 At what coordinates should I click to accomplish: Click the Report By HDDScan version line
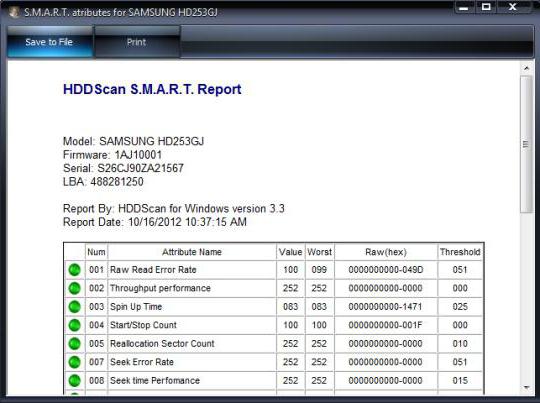pyautogui.click(x=174, y=208)
